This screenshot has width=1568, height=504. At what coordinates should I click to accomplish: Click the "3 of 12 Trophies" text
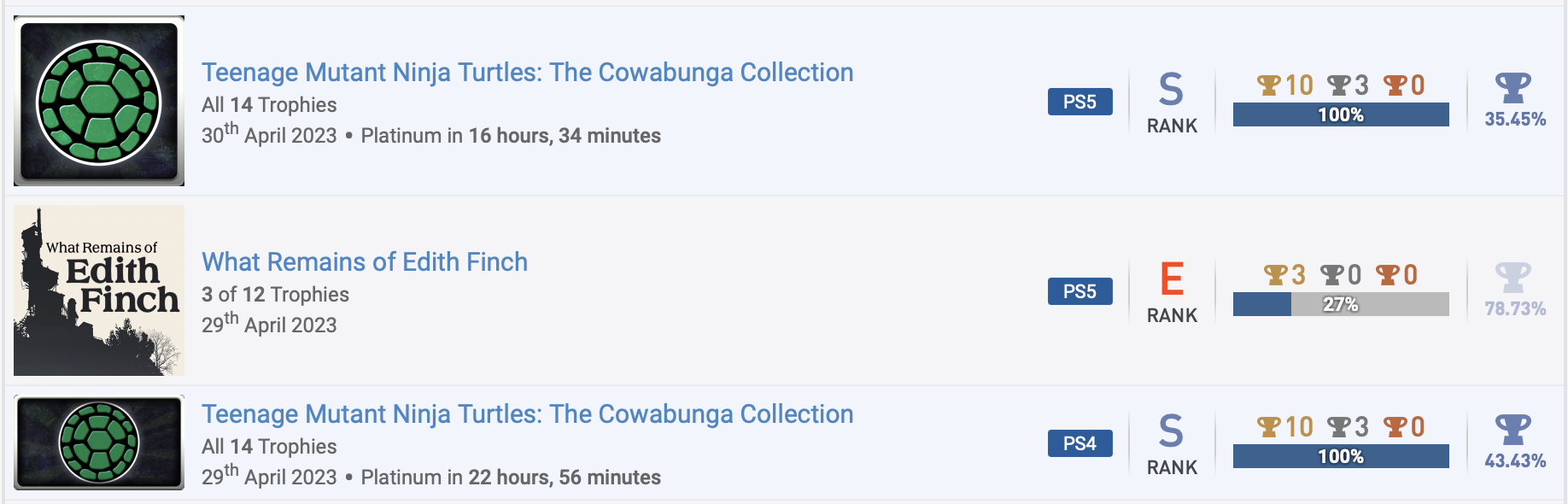pyautogui.click(x=275, y=295)
